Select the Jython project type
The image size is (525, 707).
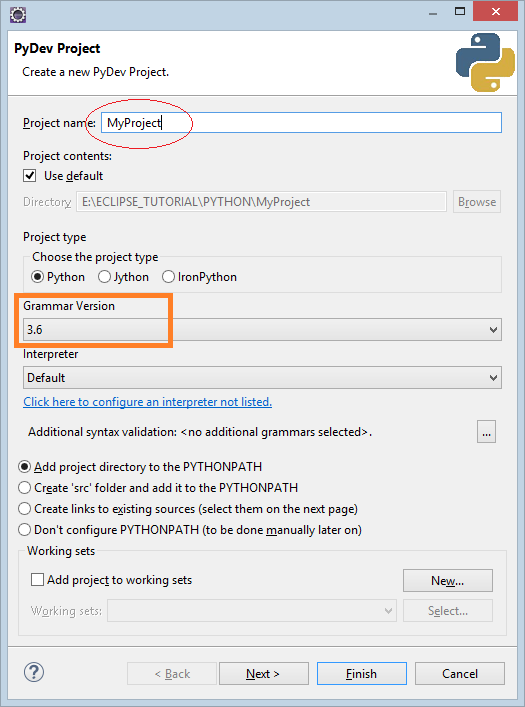pyautogui.click(x=104, y=277)
